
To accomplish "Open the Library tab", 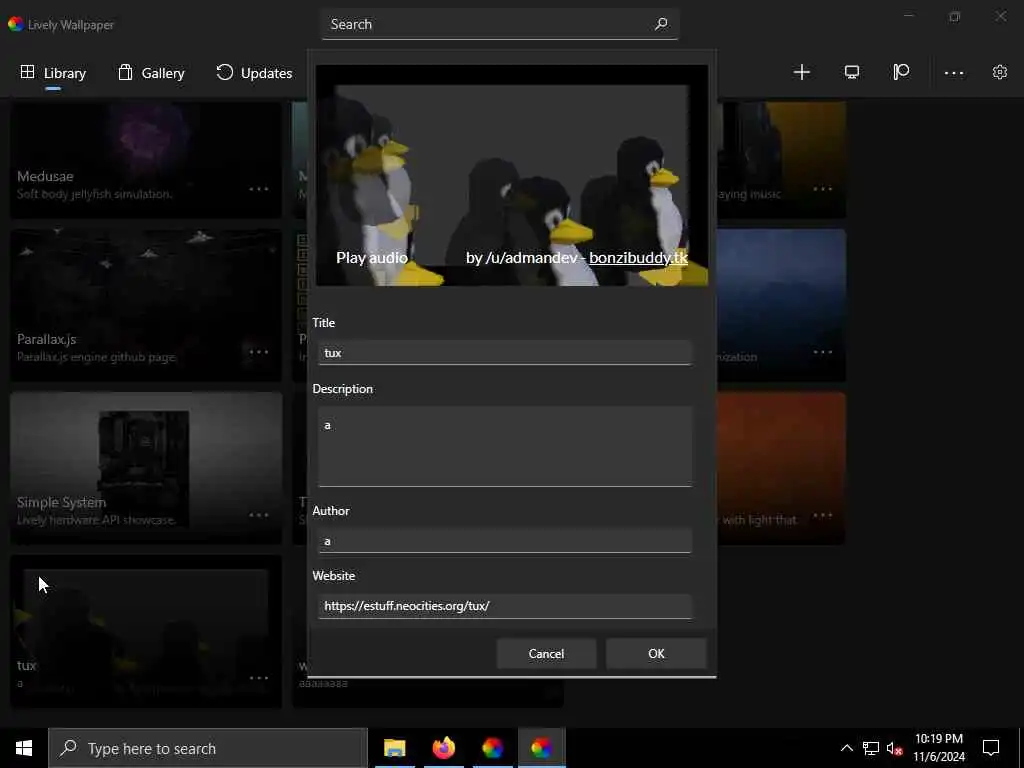I will tap(54, 73).
